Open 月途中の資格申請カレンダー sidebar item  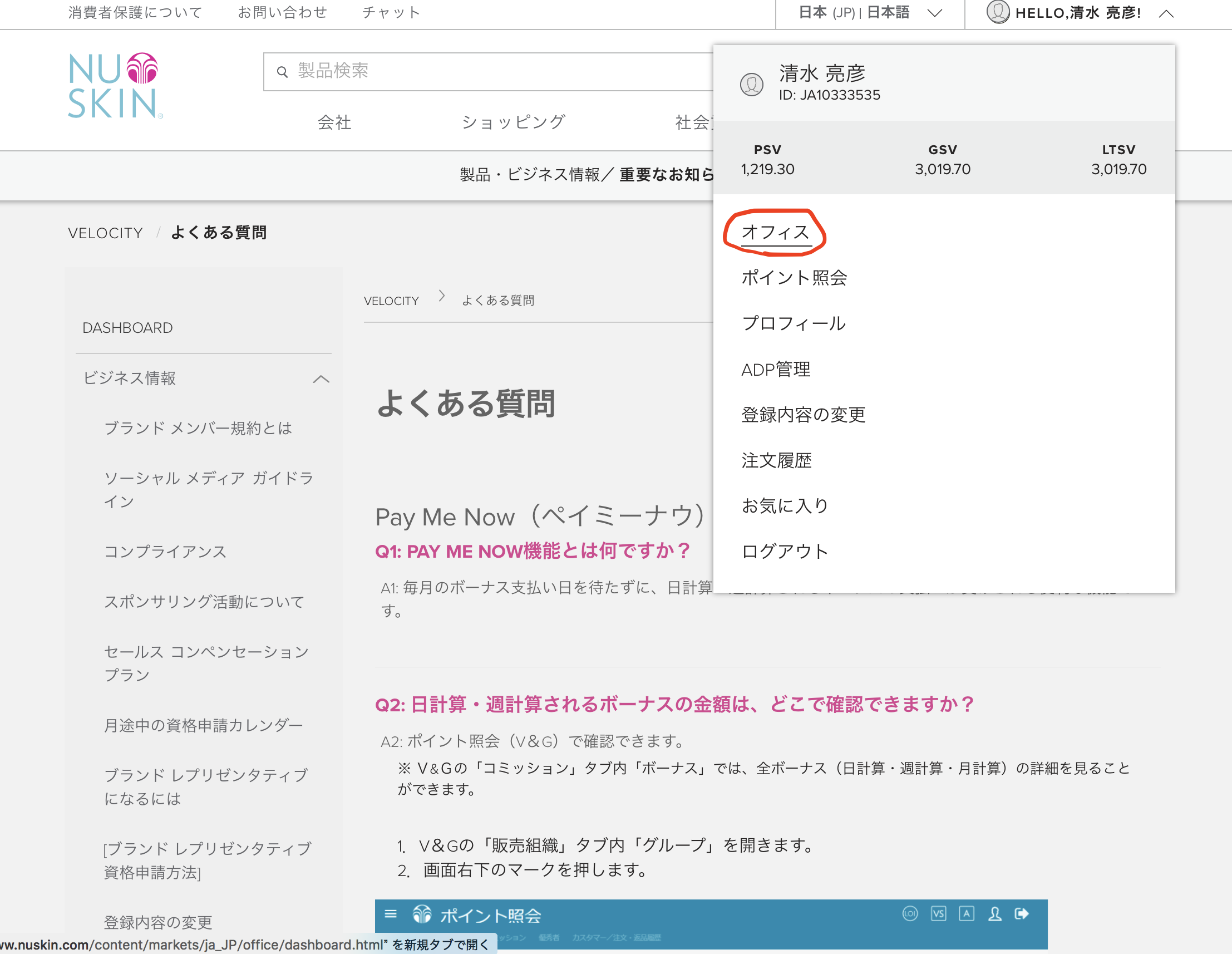[x=204, y=725]
